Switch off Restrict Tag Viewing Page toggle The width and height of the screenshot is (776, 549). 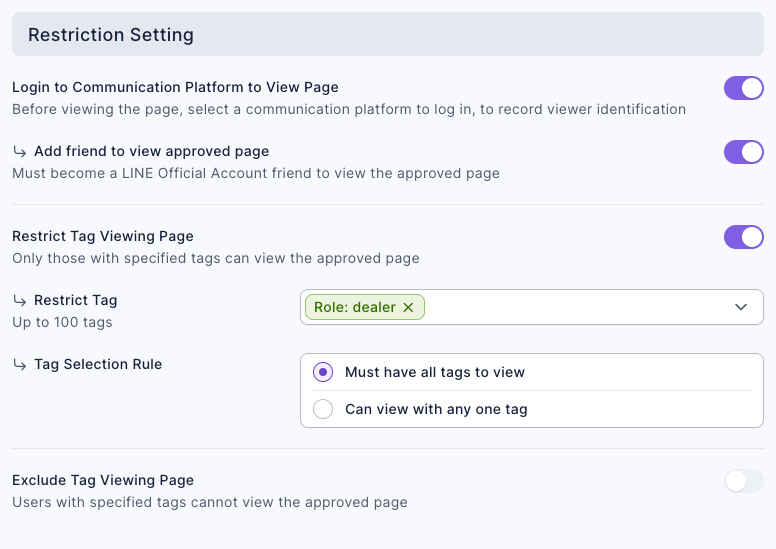coord(743,237)
